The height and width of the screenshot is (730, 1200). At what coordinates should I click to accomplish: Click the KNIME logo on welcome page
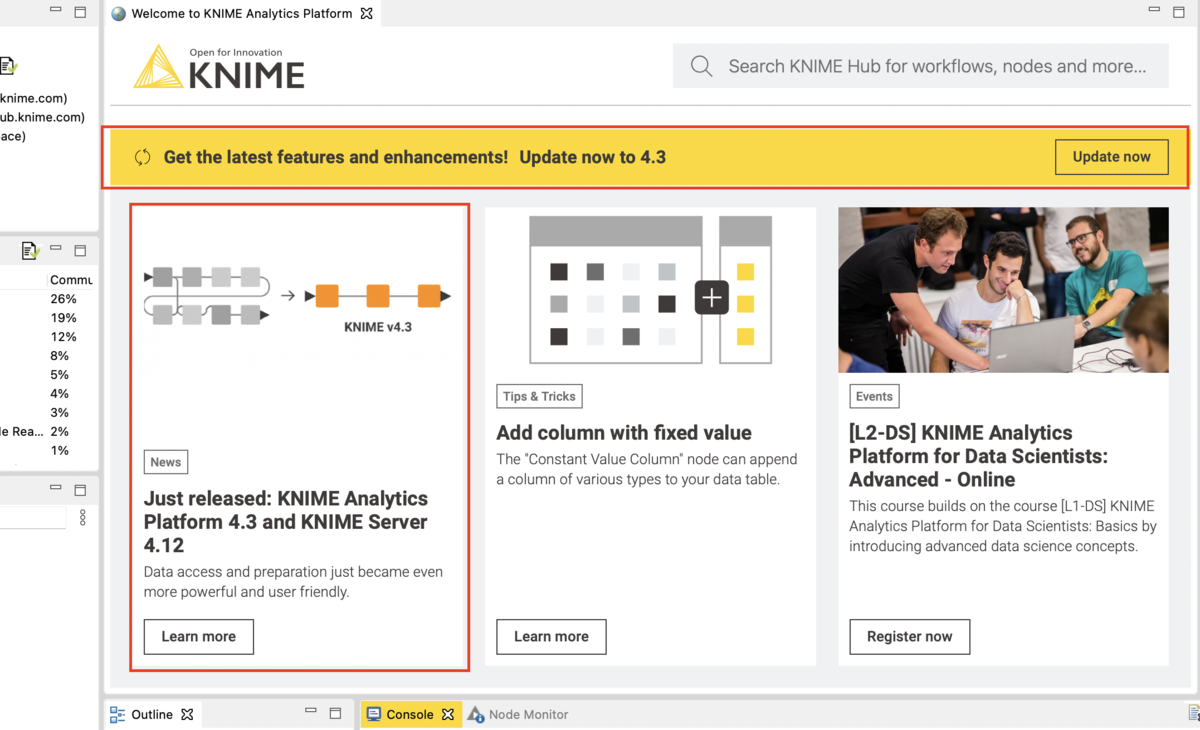(219, 67)
